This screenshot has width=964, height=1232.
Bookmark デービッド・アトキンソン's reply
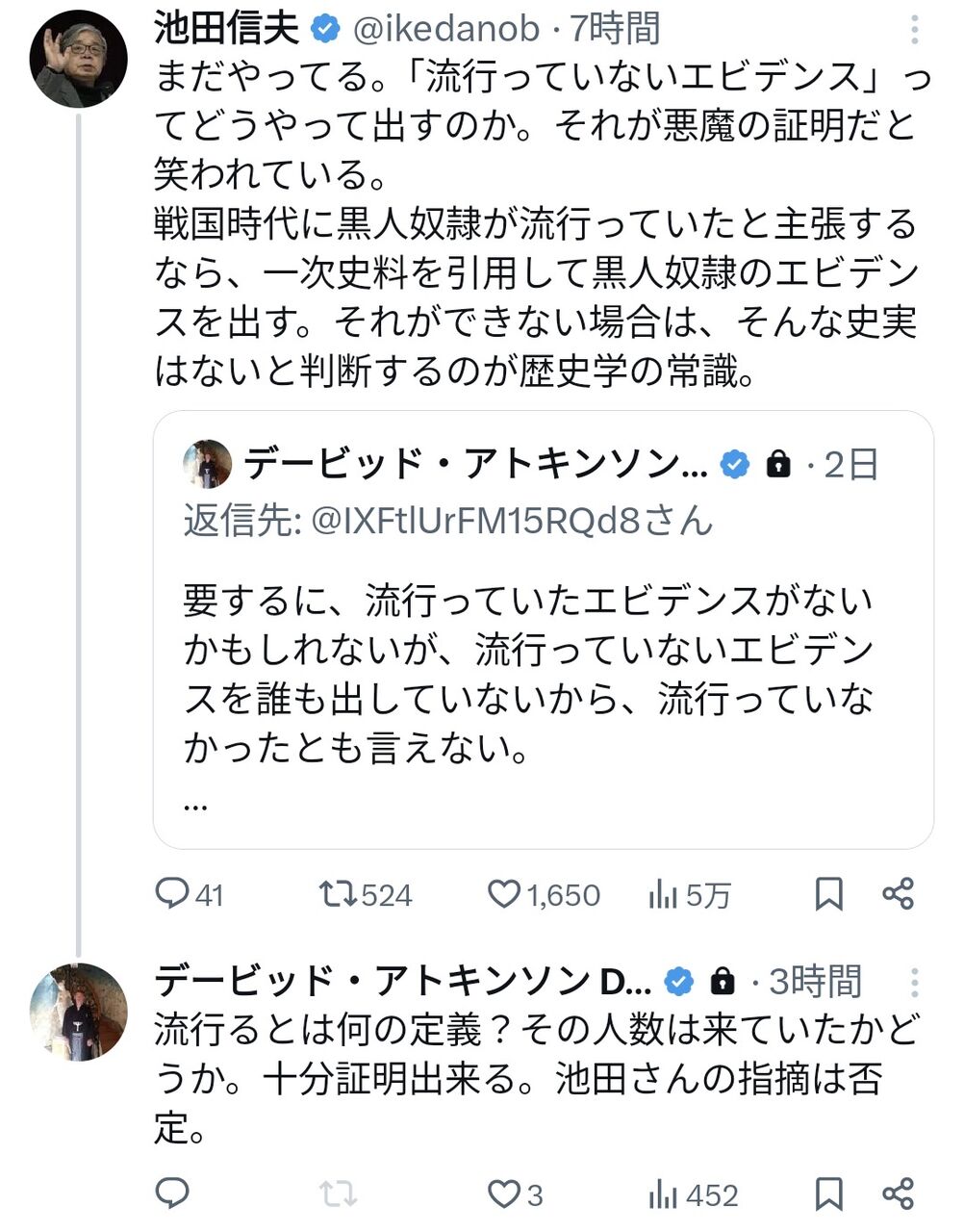[829, 1194]
